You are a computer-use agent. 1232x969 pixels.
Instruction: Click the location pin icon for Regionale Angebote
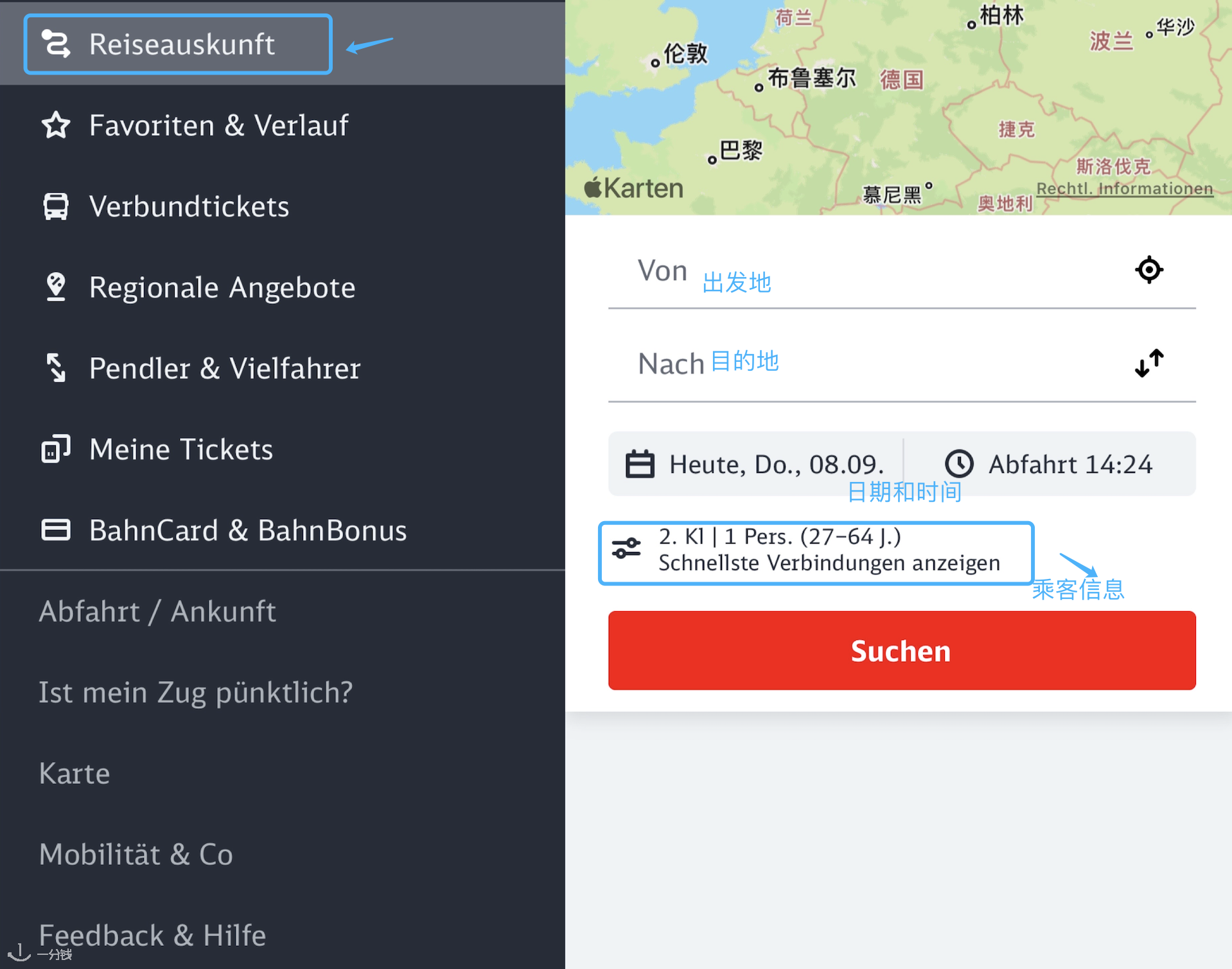pyautogui.click(x=56, y=287)
